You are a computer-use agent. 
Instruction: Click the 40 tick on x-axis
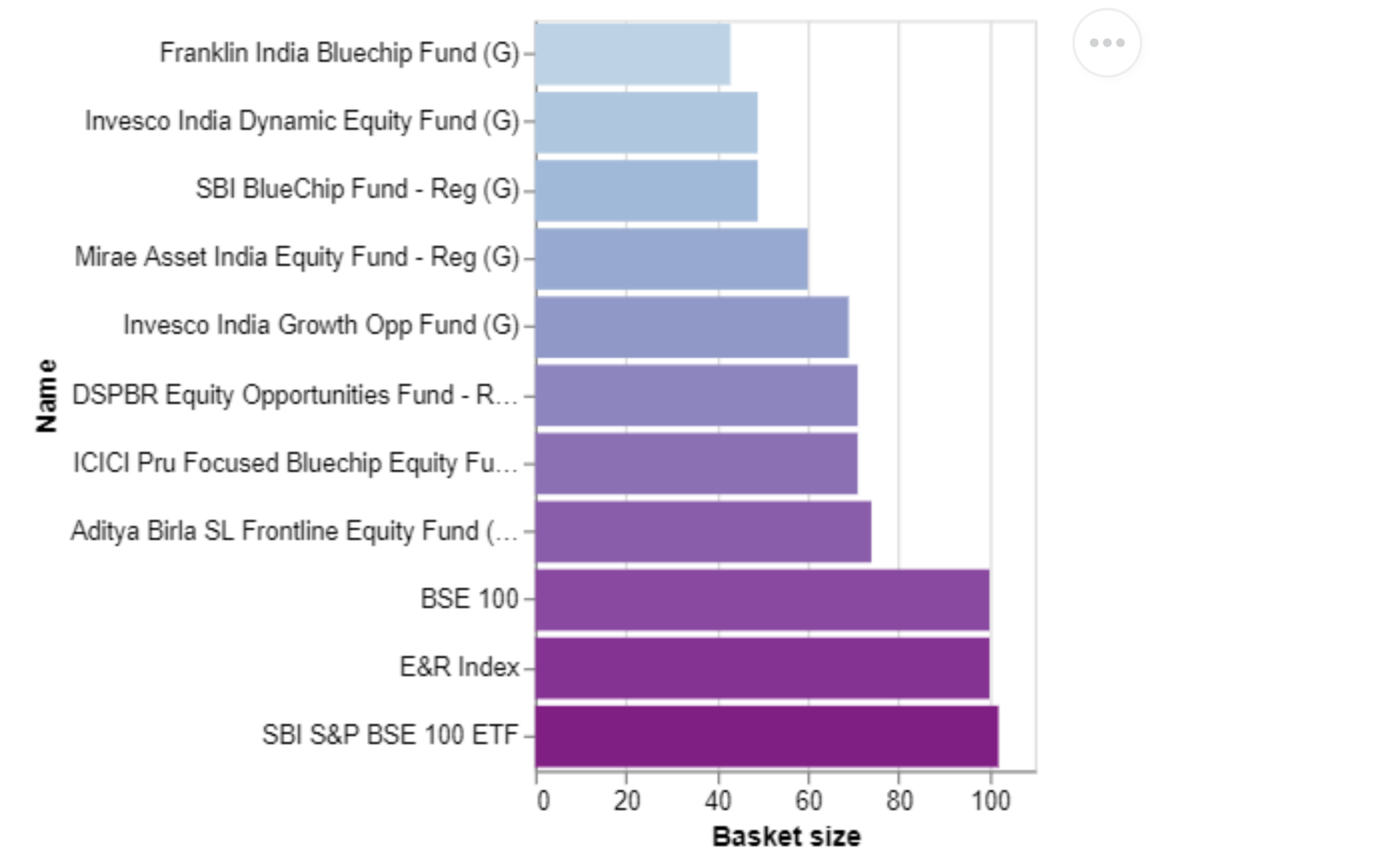point(718,801)
